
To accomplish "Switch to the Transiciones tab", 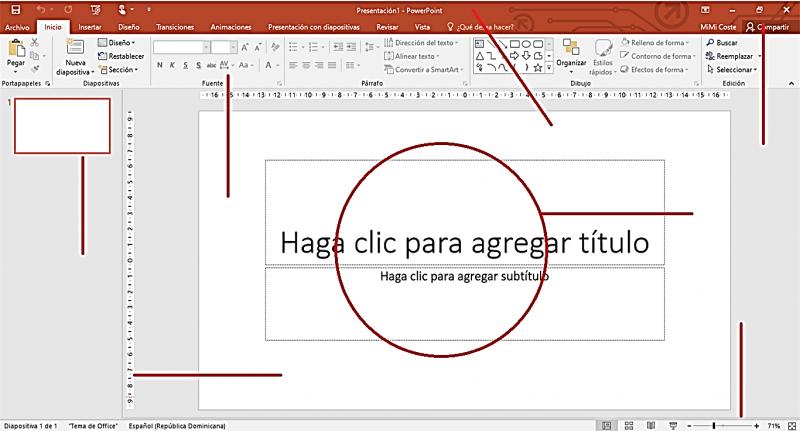I will click(175, 27).
